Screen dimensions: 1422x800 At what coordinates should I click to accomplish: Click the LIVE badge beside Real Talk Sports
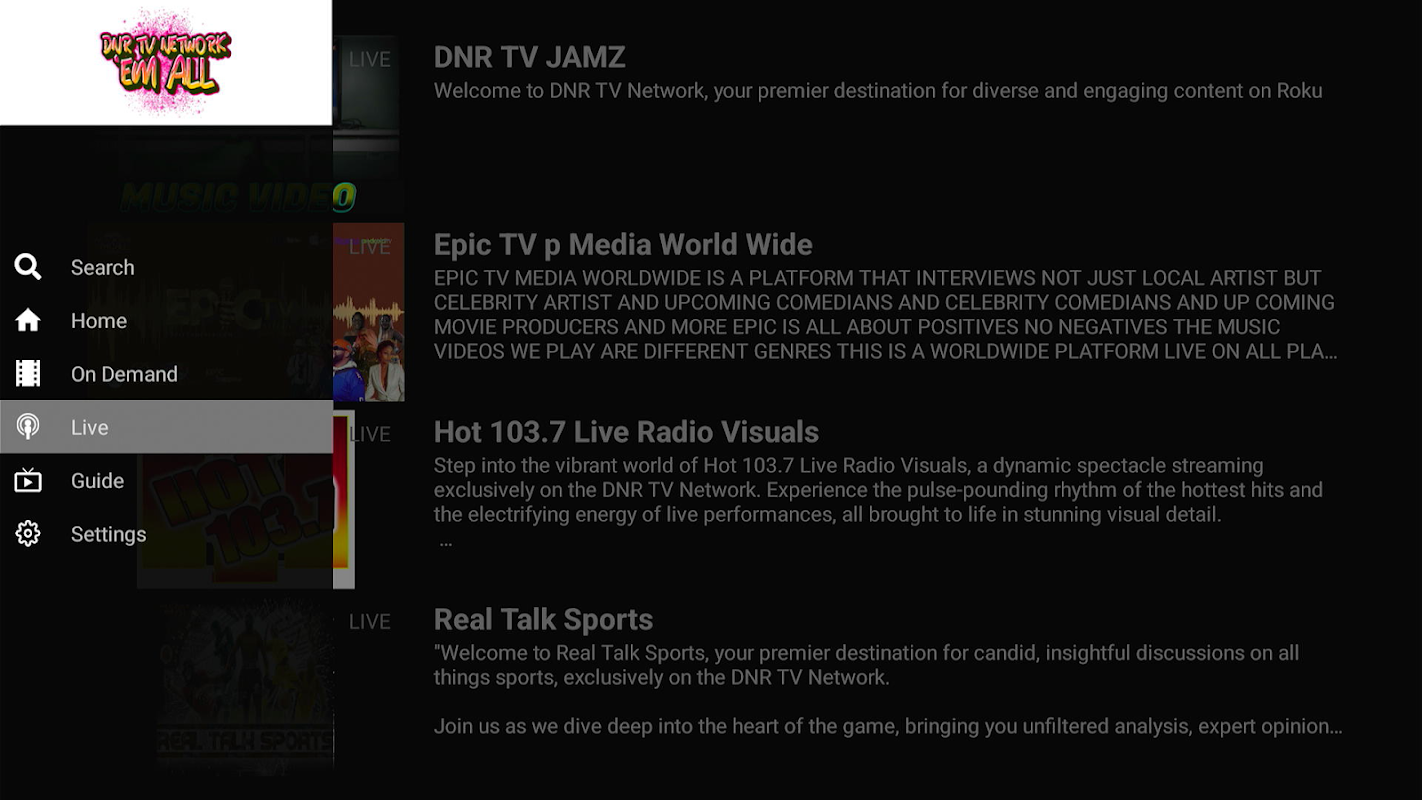pos(369,622)
